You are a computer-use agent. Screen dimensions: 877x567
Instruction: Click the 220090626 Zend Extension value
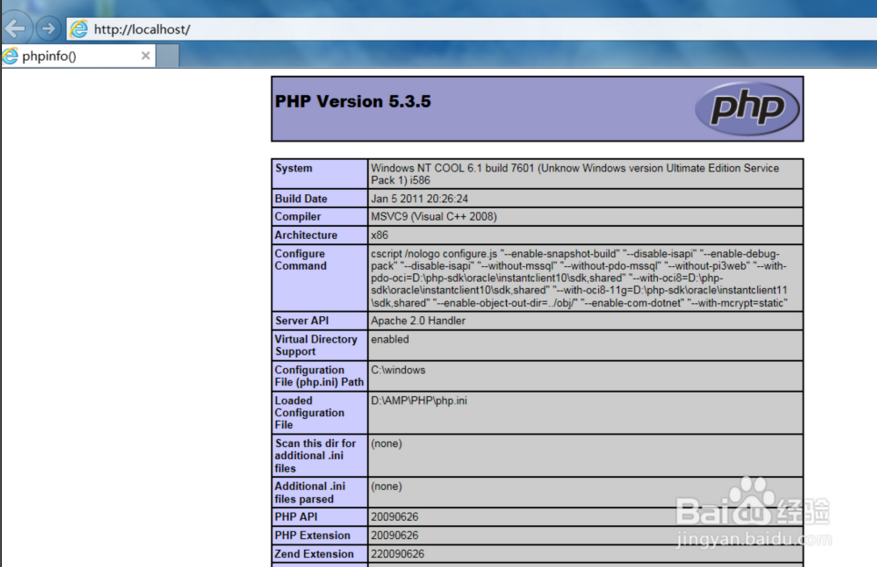point(398,554)
